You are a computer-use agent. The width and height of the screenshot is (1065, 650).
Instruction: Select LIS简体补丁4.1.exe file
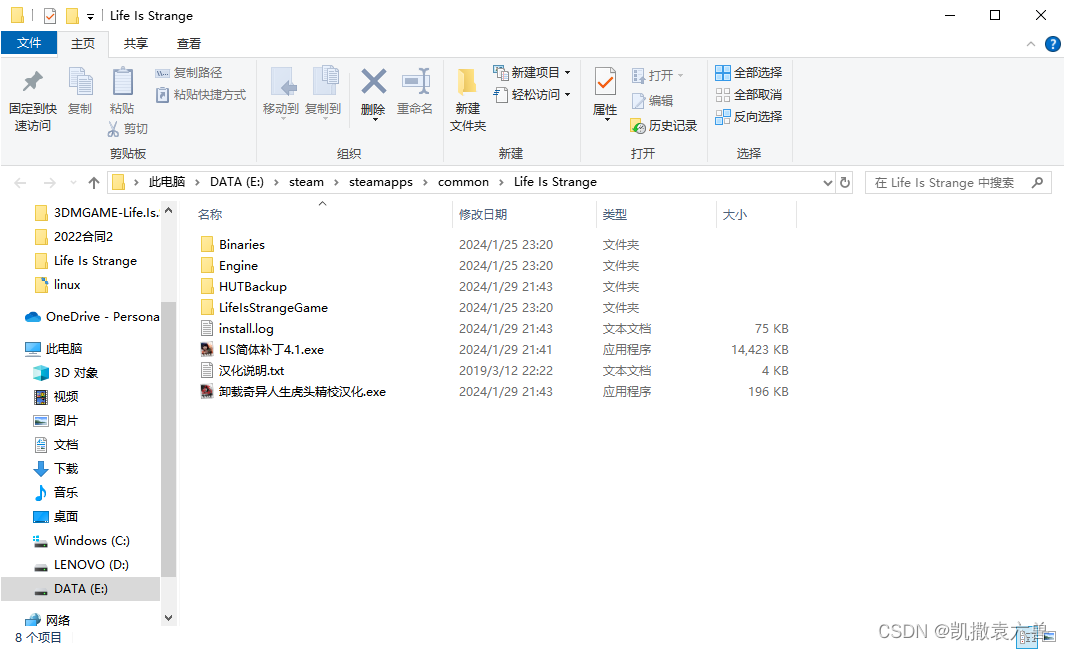coord(271,350)
